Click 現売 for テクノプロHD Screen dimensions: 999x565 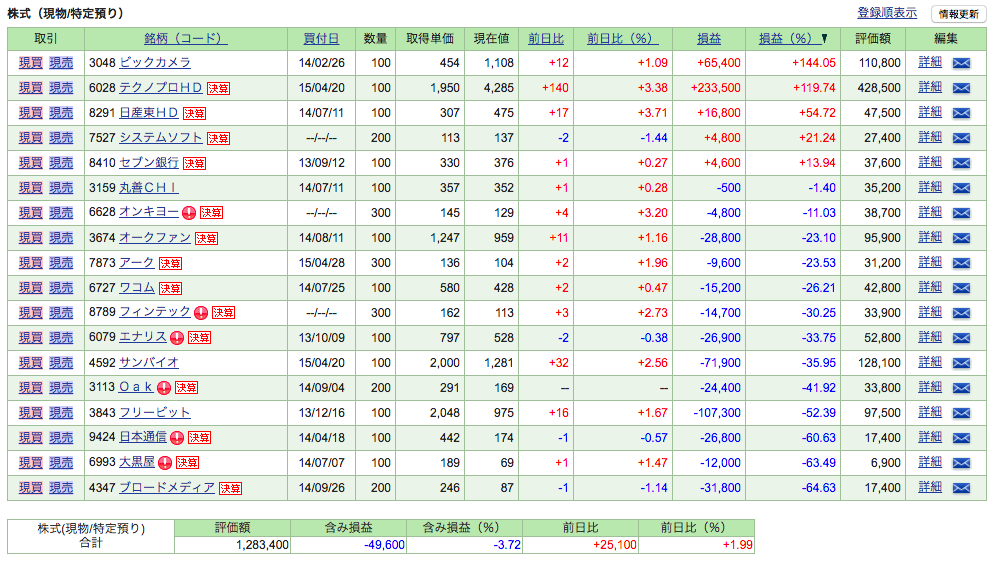pos(61,88)
